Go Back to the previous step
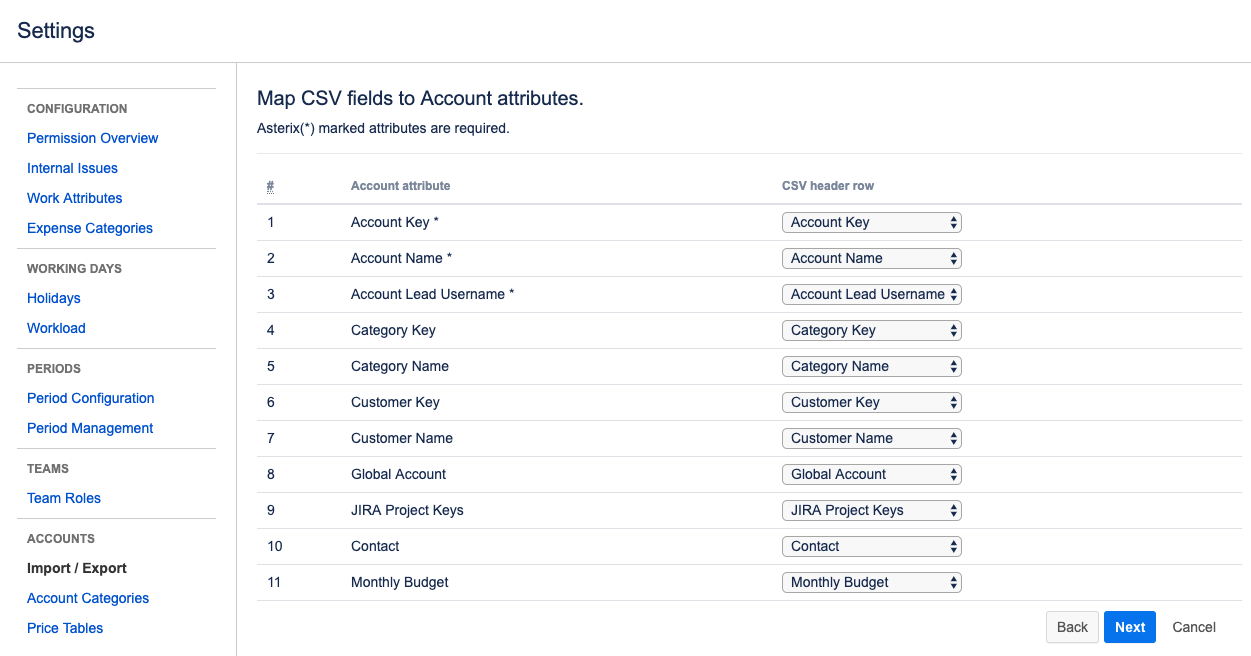 (1072, 627)
